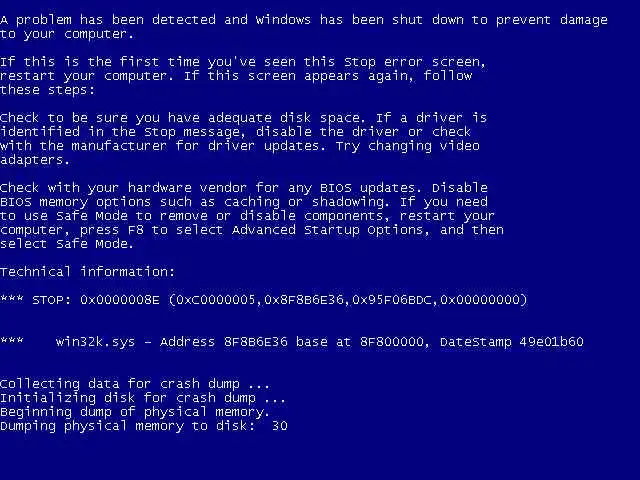Click the 'these steps:' text

[x=47, y=90]
